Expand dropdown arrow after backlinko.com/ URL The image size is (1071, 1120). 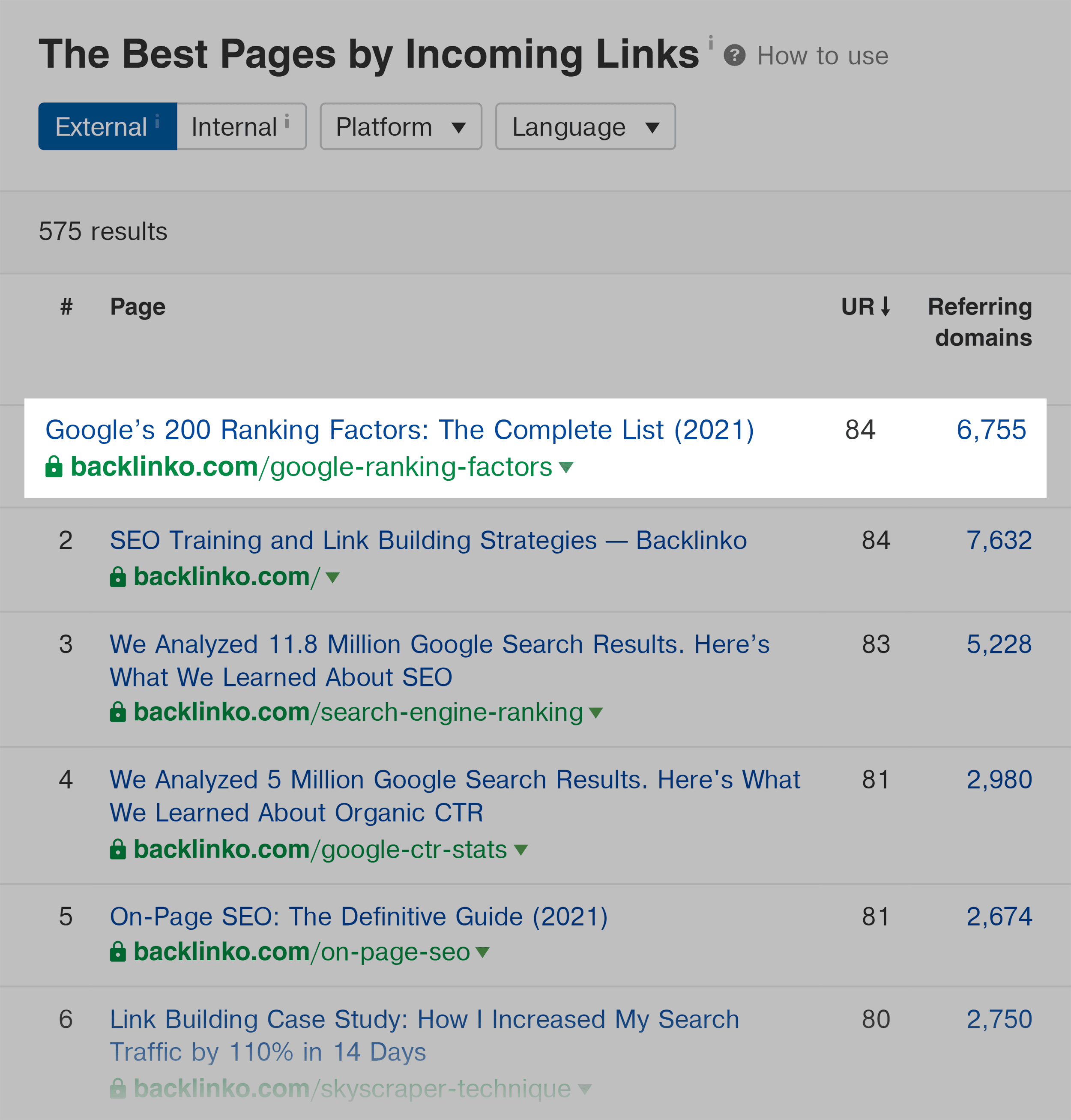(332, 578)
